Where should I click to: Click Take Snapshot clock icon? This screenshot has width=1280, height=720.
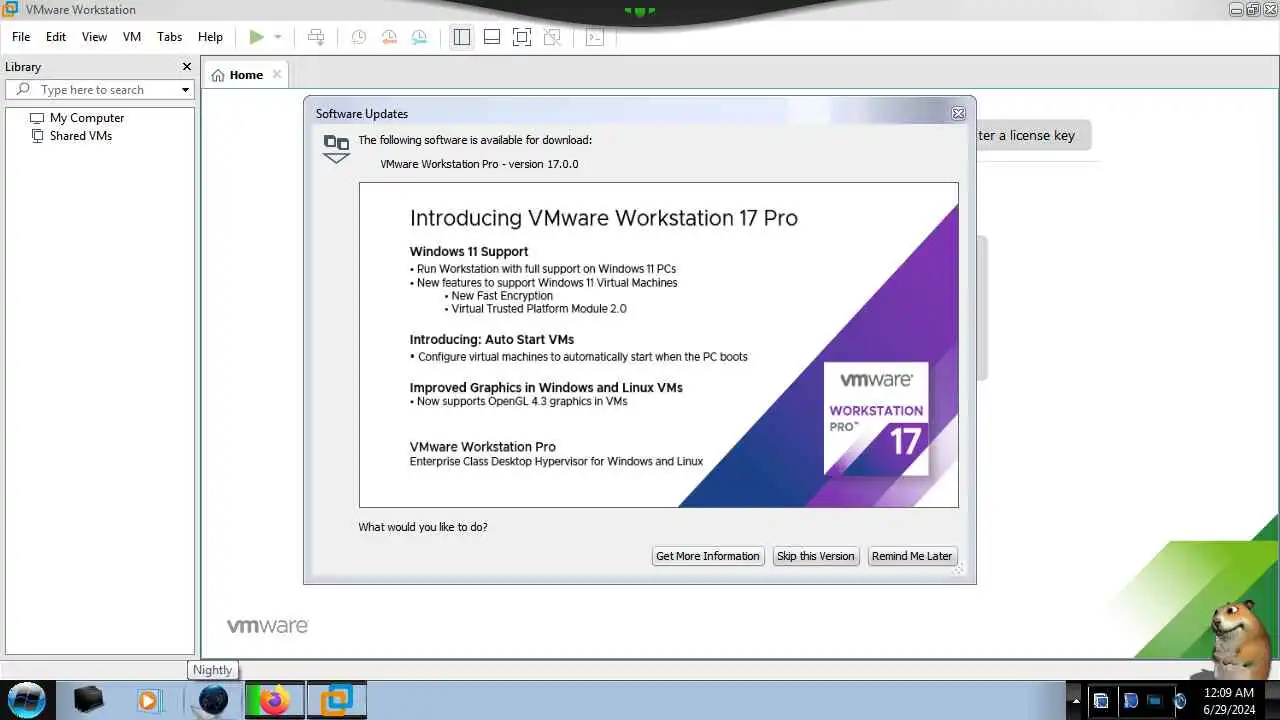[358, 37]
